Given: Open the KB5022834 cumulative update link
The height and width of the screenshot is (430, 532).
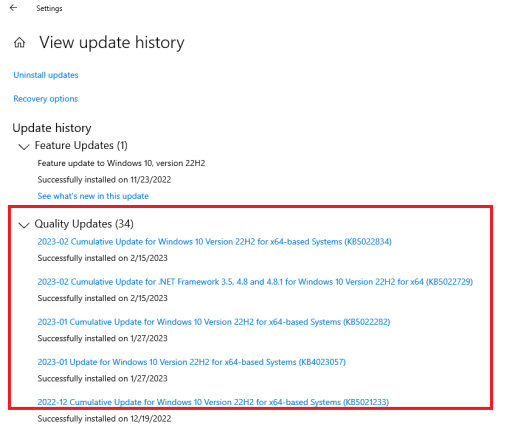Looking at the screenshot, I should (214, 242).
